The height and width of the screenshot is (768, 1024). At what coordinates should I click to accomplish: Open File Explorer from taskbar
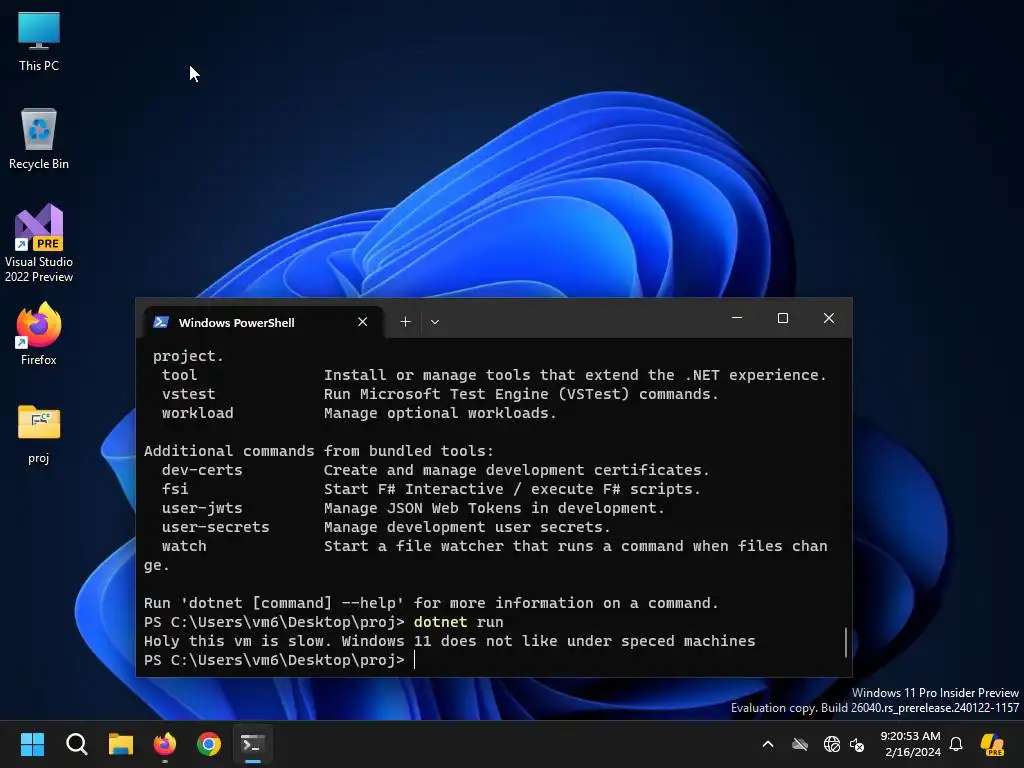point(121,744)
